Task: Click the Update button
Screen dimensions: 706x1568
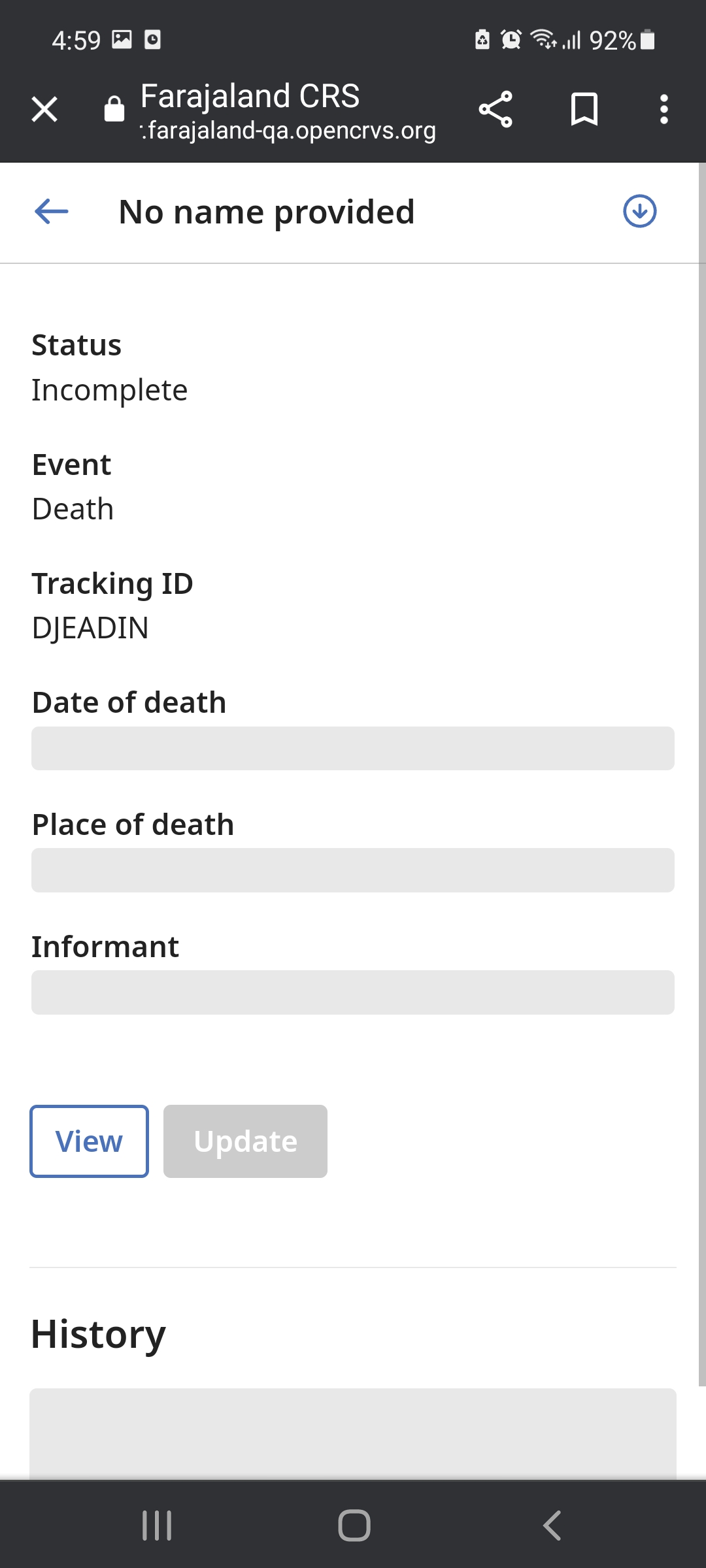Action: [x=245, y=1141]
